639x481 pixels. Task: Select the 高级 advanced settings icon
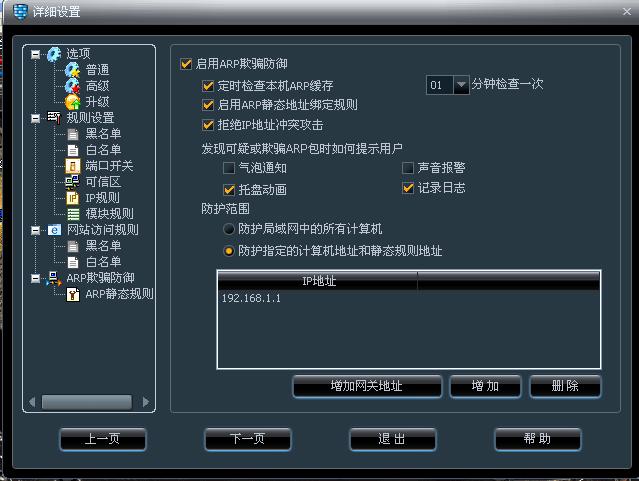[x=73, y=86]
